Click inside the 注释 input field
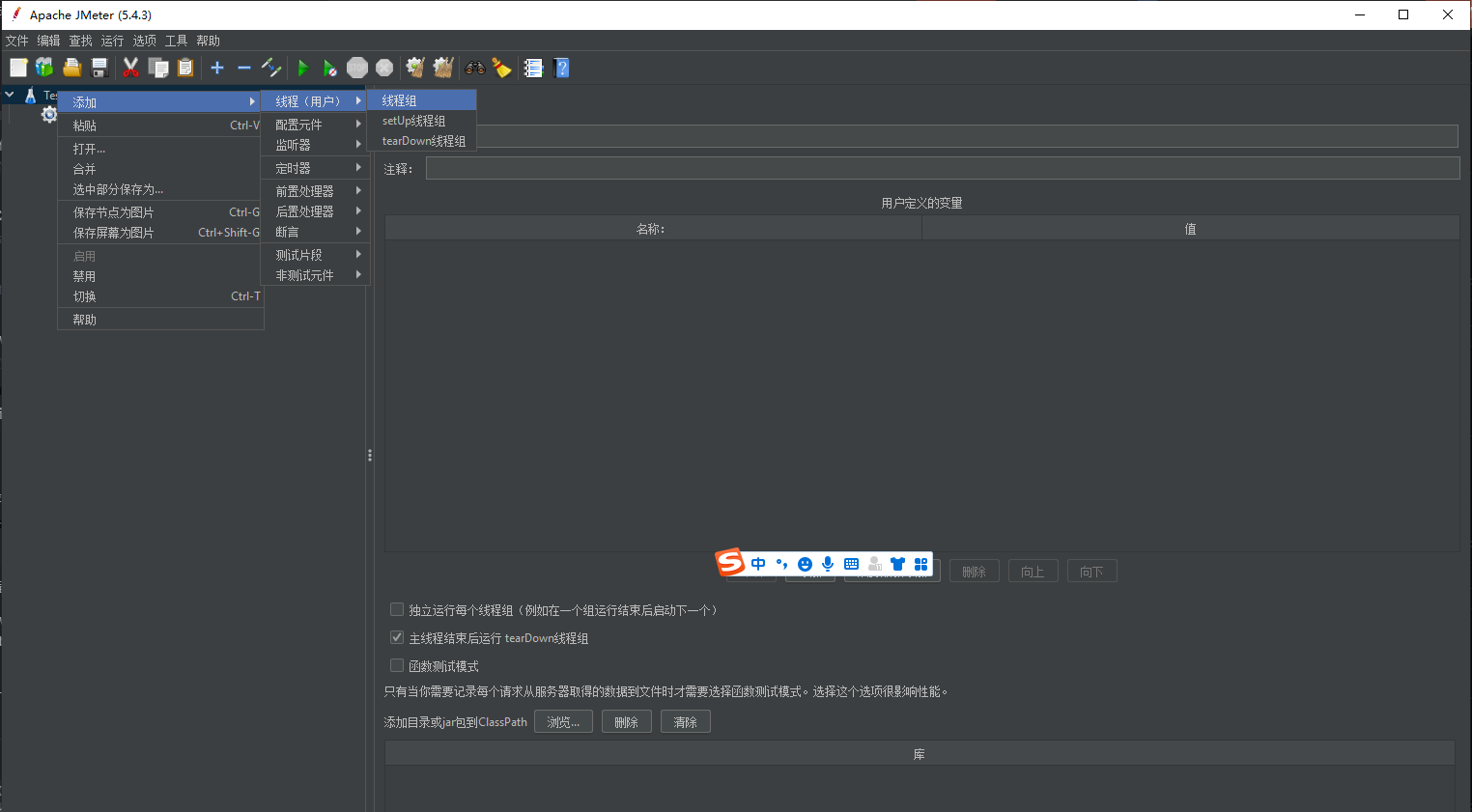Screen dimensions: 1472x812 coord(943,168)
